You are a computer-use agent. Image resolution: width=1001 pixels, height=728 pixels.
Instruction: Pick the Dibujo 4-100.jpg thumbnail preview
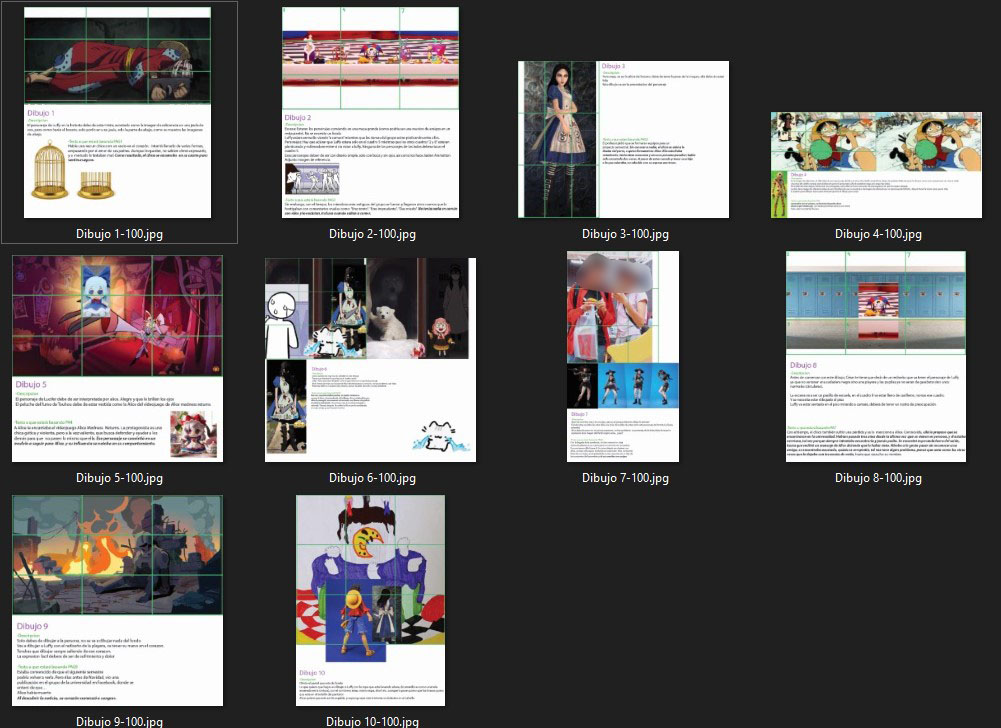[x=877, y=165]
